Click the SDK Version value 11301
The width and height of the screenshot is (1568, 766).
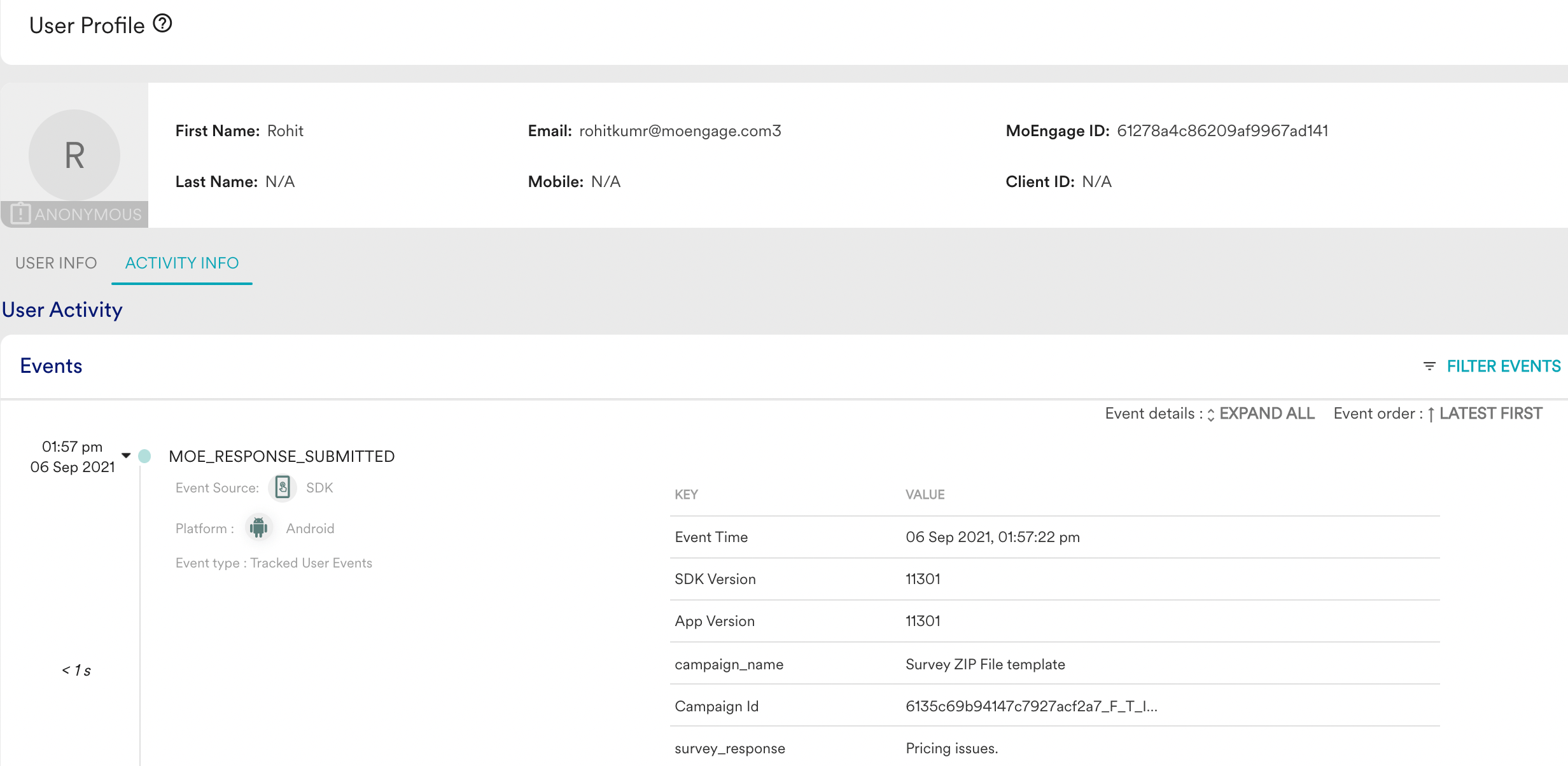[x=923, y=579]
